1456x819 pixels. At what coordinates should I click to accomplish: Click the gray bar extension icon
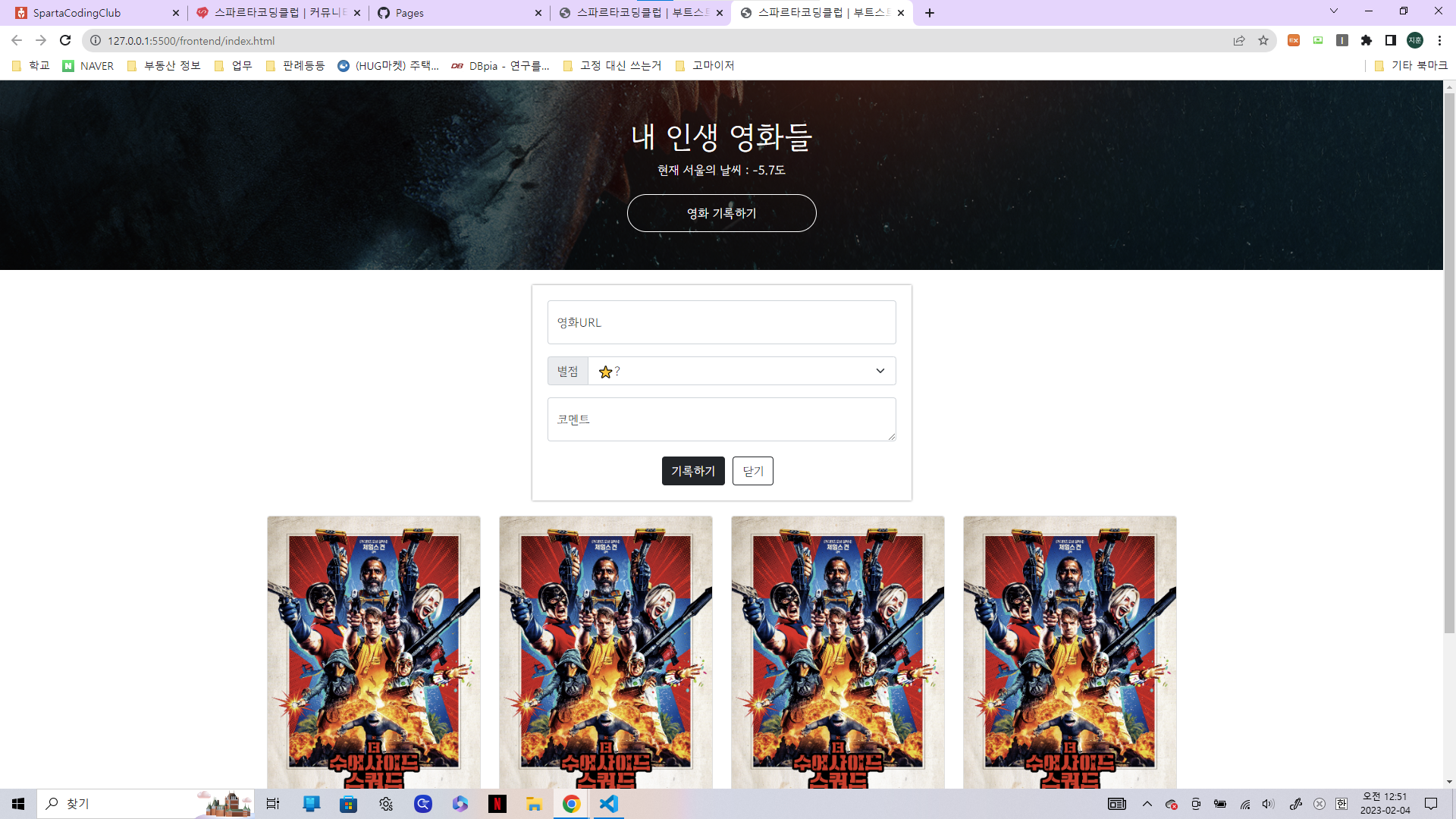1342,40
